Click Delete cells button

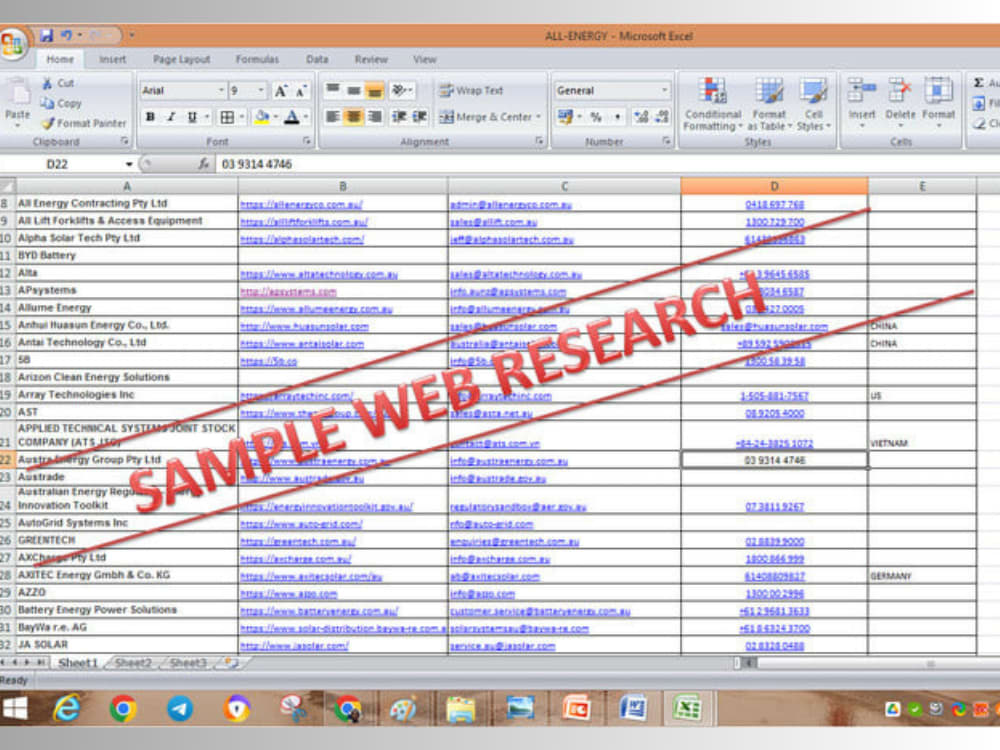(x=900, y=102)
